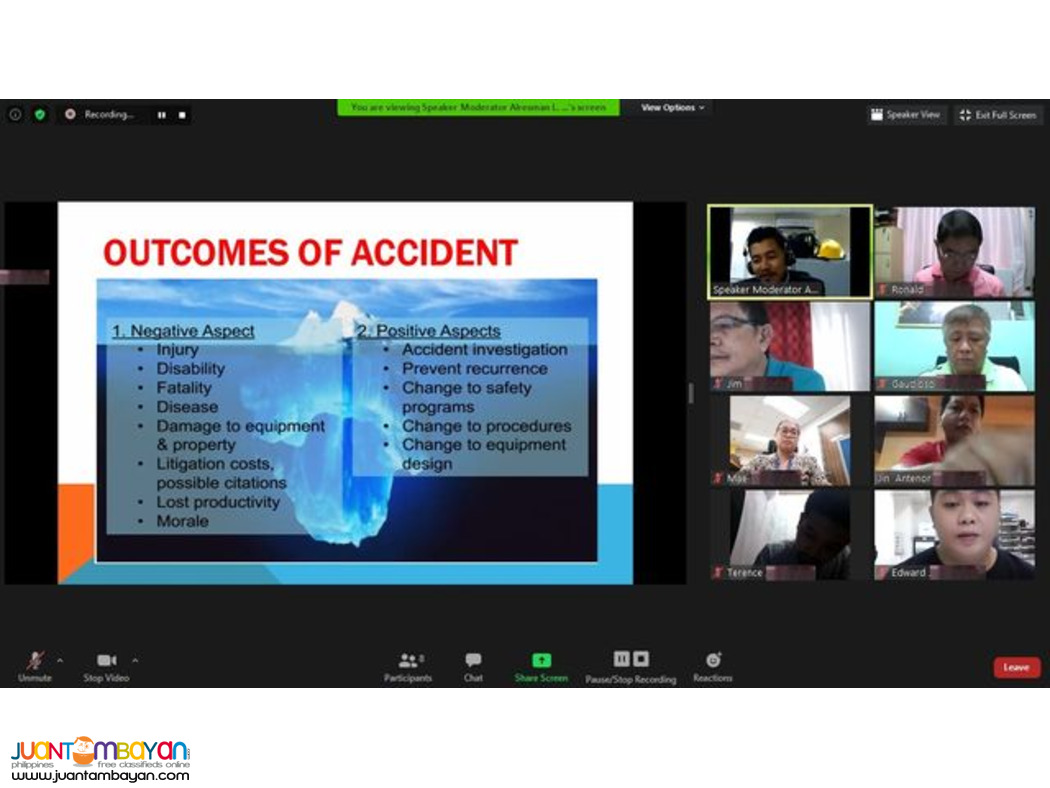Pause recording using top-left pause icon
The height and width of the screenshot is (788, 1050).
161,115
